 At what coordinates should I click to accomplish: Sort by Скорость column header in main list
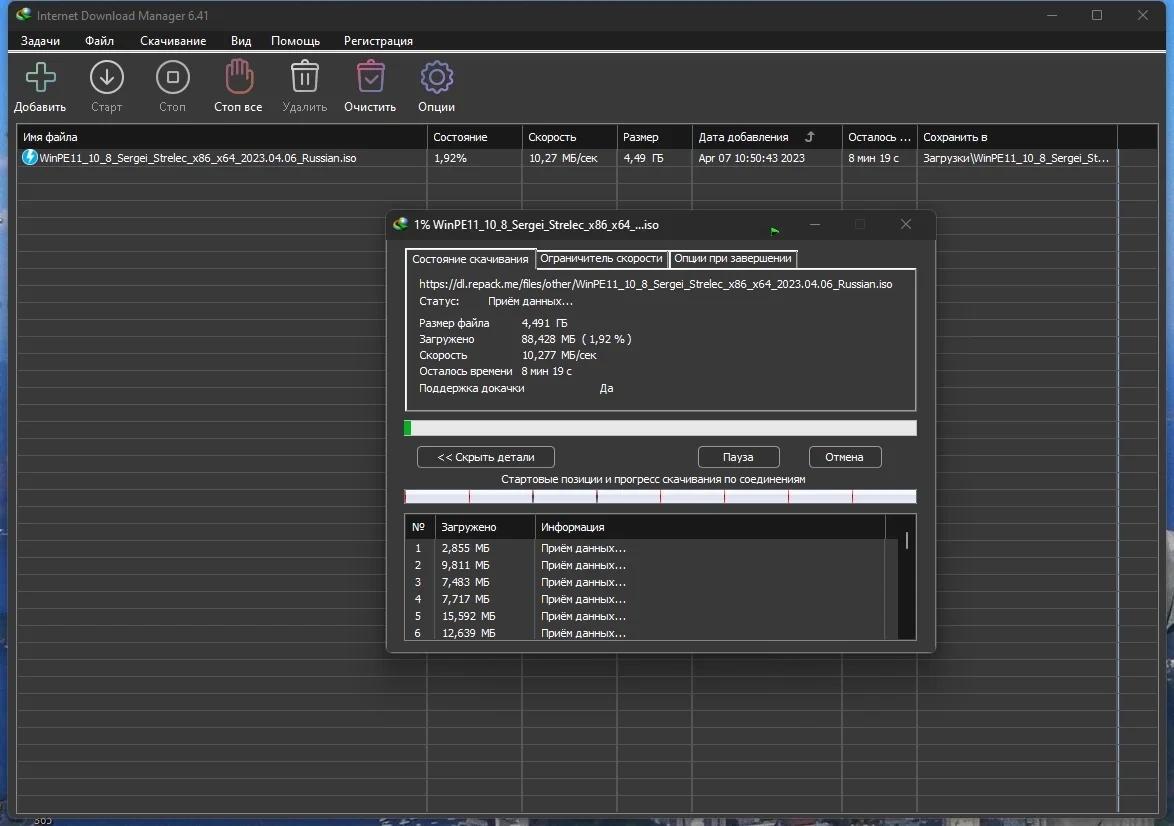[570, 137]
